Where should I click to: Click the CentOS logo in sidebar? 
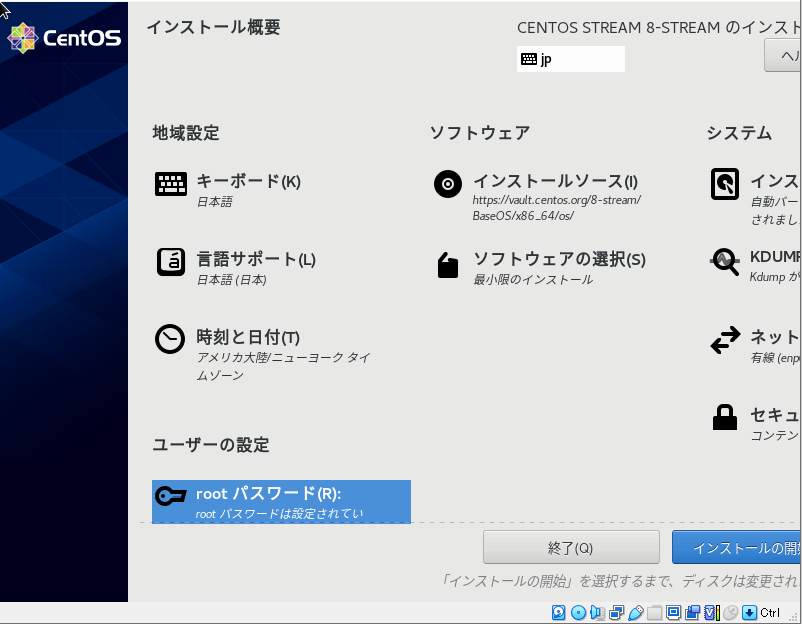tap(64, 38)
